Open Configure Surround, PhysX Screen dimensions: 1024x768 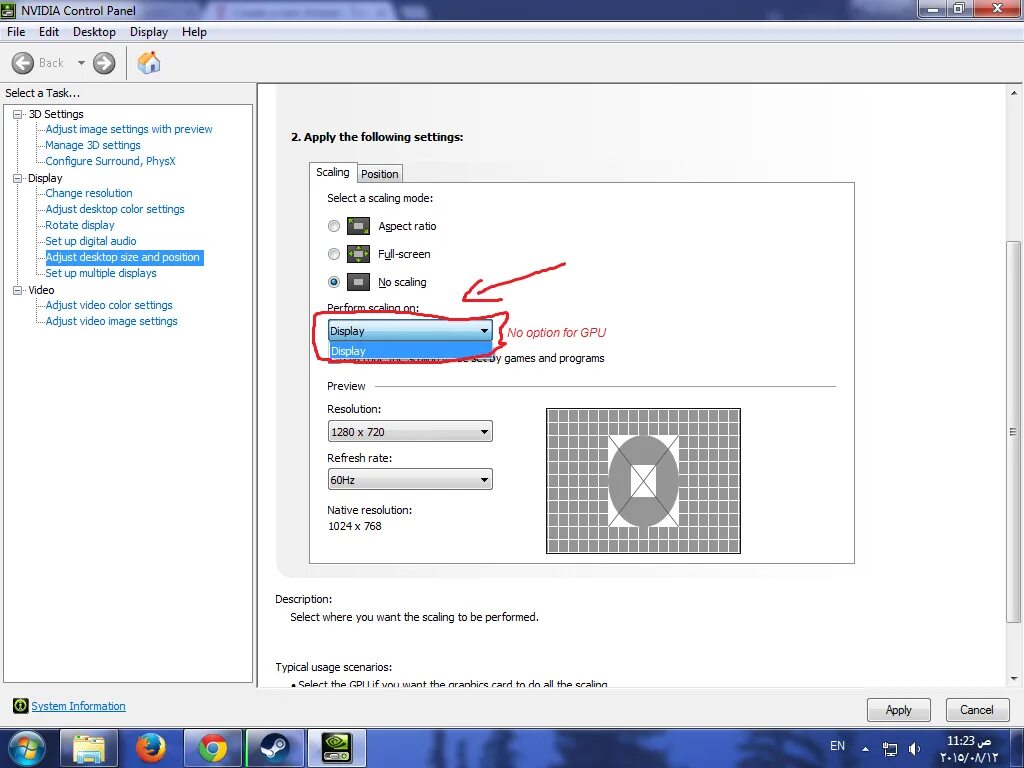pyautogui.click(x=110, y=161)
